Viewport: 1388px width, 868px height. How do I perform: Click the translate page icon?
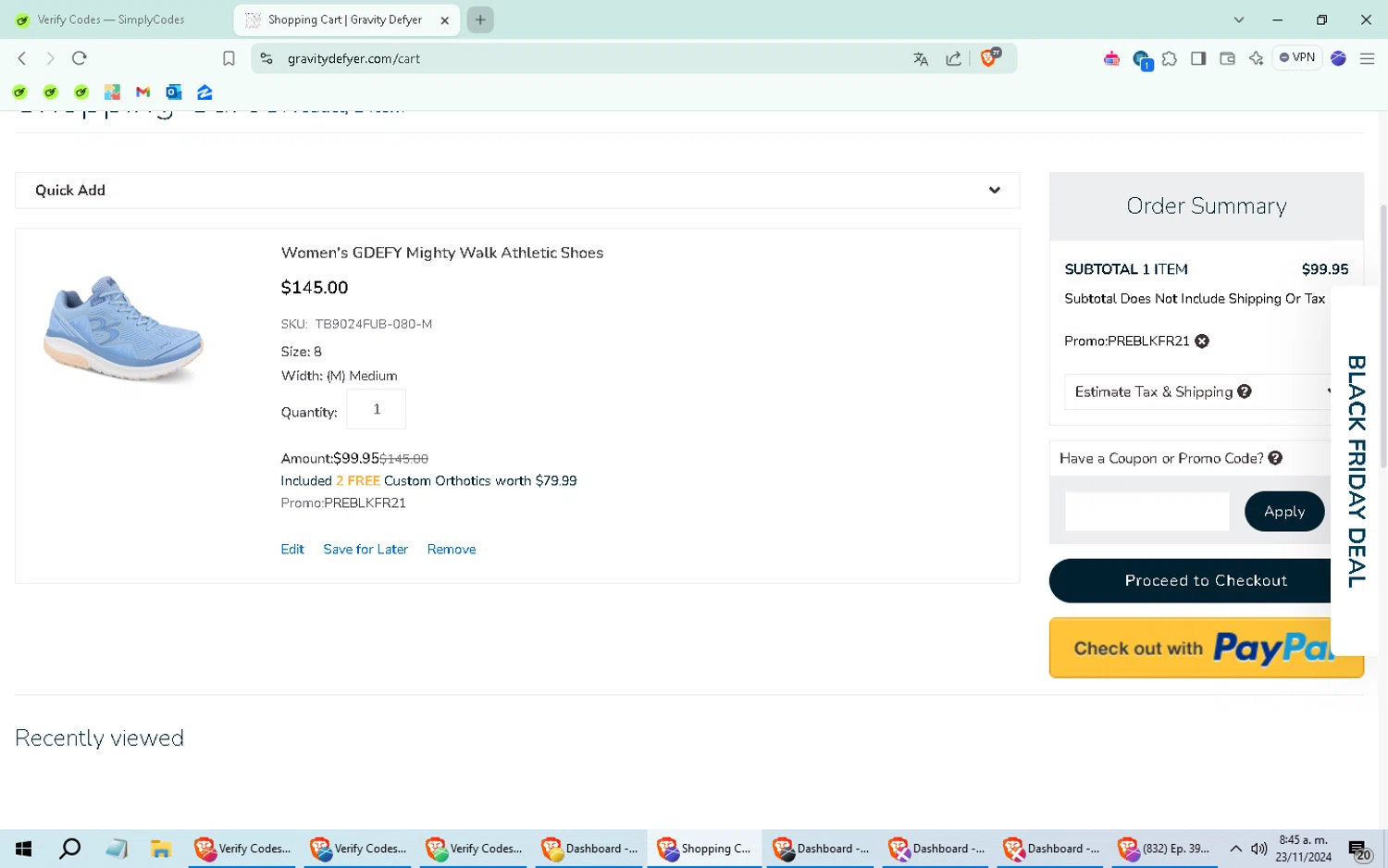tap(921, 58)
